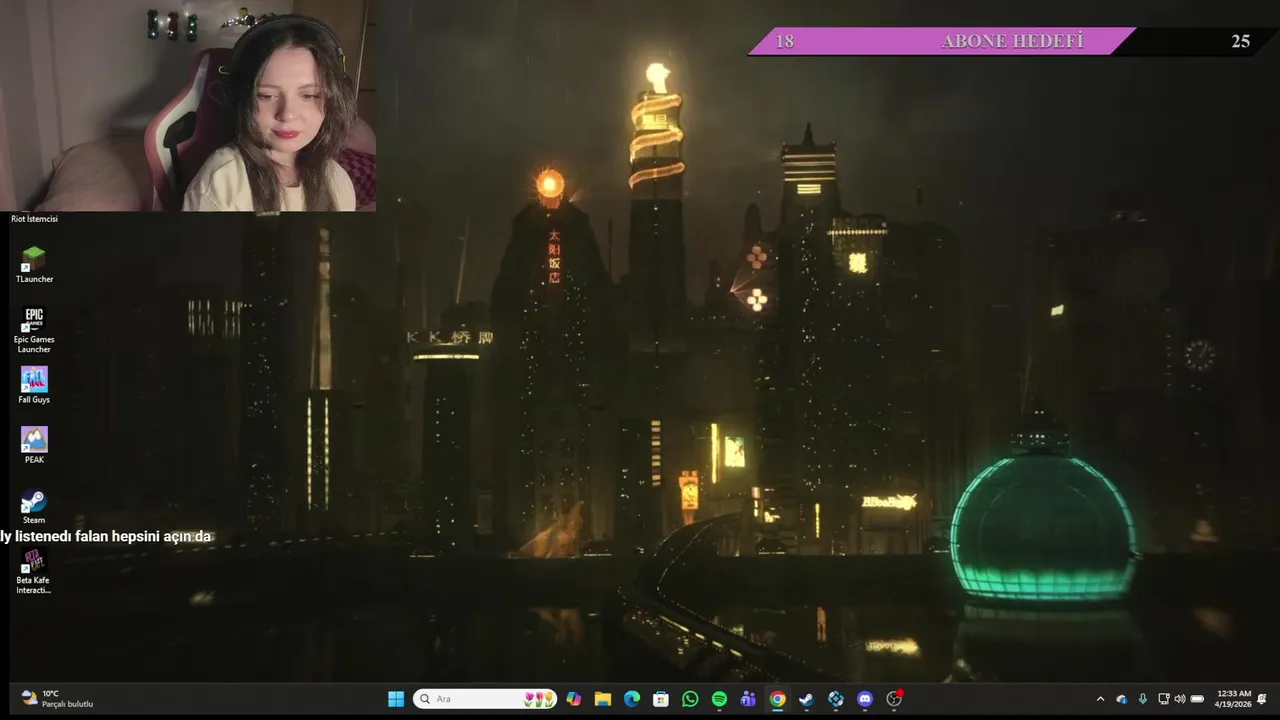Open the weather widget showing 10°C
Screen dimensions: 1280x720
[58, 698]
